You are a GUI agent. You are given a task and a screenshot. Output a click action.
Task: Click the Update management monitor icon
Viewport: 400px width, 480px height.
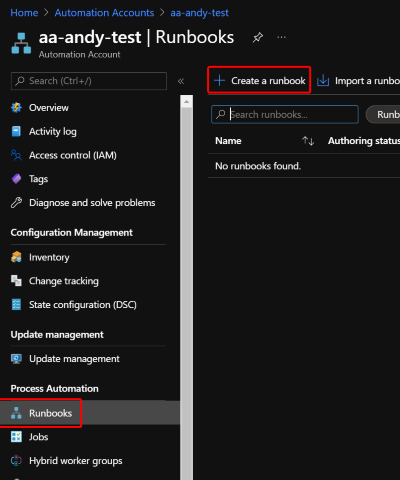click(16, 359)
